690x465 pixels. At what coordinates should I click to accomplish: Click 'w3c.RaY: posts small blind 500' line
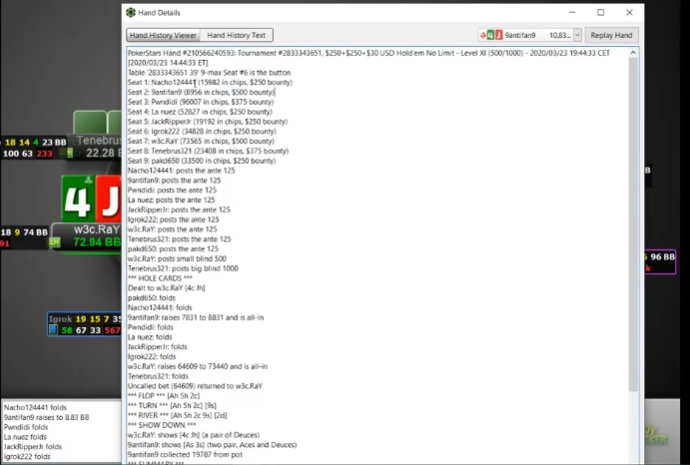[177, 259]
